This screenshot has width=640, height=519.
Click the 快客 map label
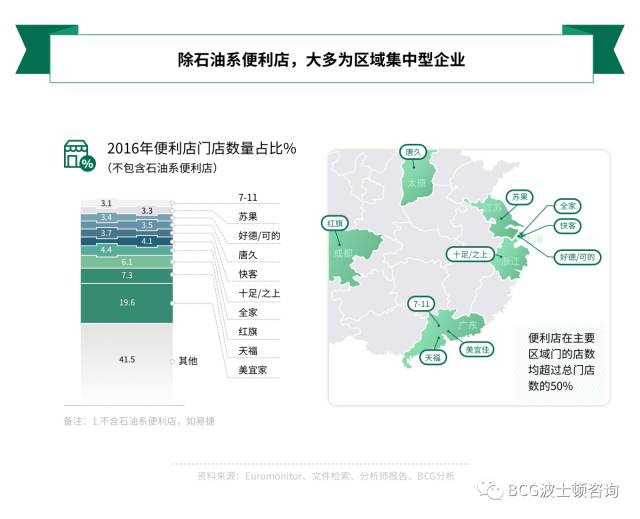(568, 226)
